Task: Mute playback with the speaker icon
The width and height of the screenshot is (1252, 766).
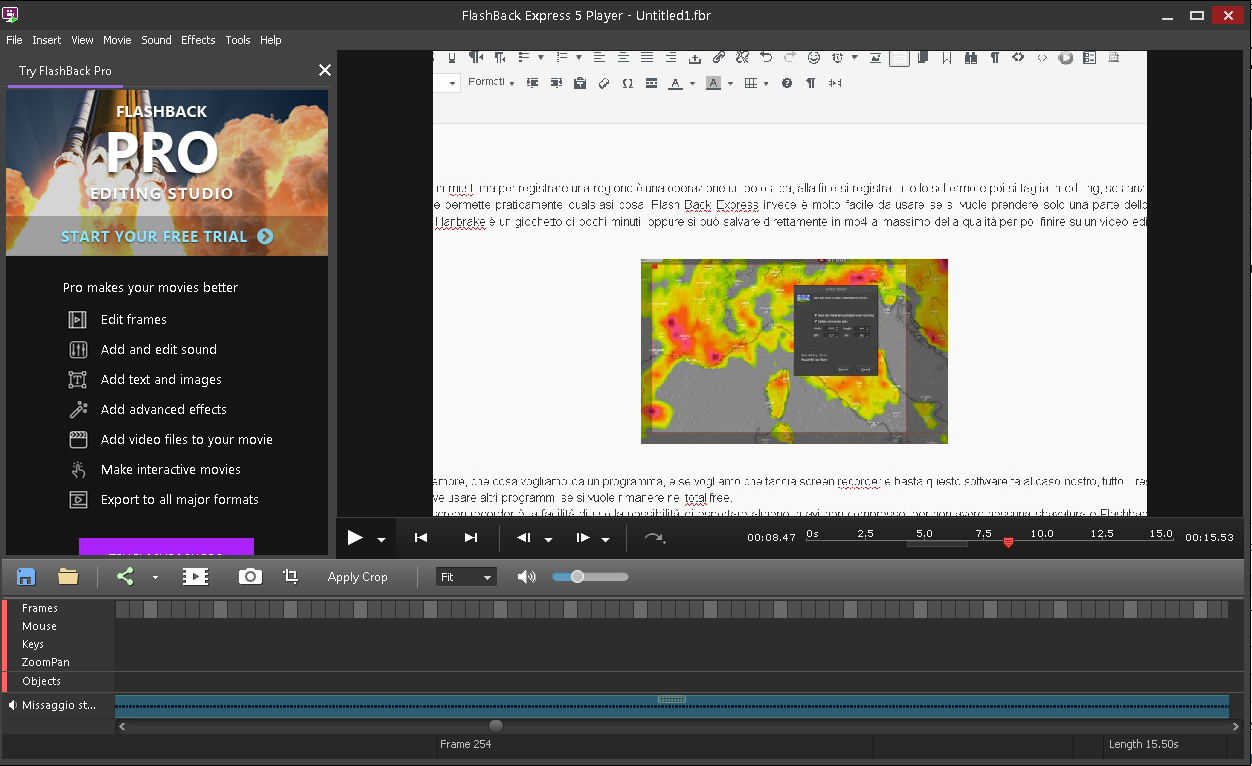Action: (x=526, y=577)
